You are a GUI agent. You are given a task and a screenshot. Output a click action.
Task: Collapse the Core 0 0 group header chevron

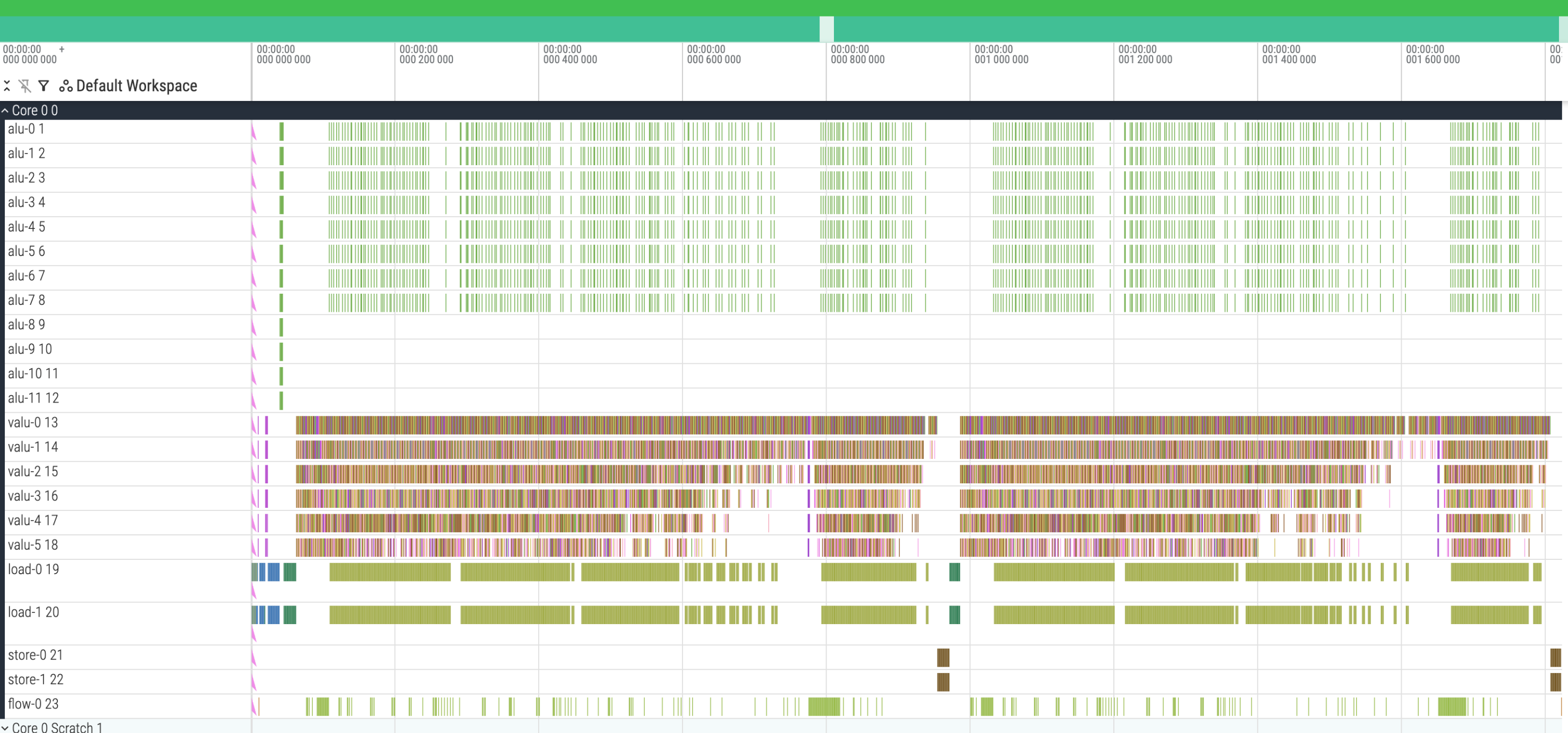click(x=5, y=110)
